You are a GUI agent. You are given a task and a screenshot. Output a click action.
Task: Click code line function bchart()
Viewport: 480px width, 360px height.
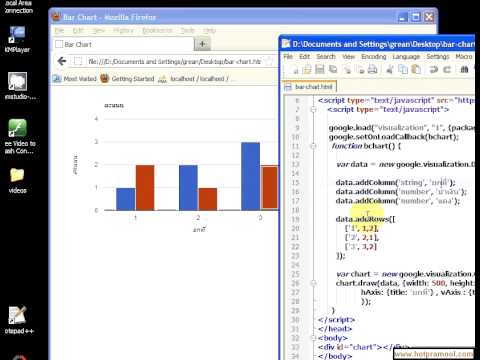click(366, 146)
